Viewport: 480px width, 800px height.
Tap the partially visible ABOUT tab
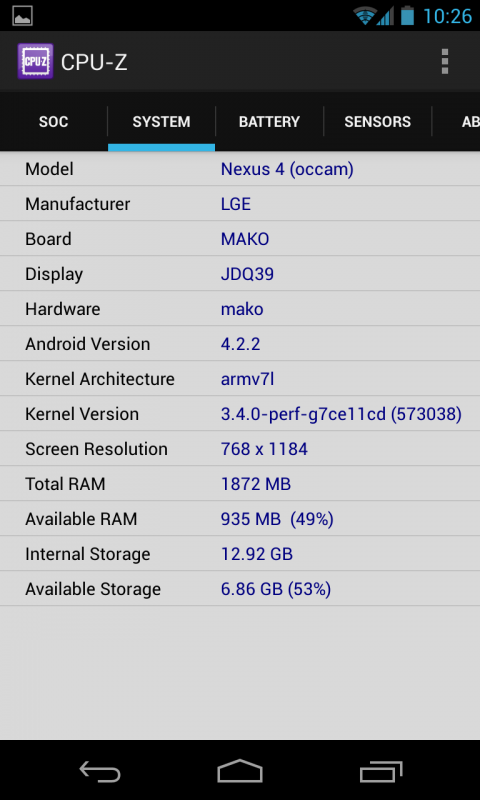click(457, 121)
